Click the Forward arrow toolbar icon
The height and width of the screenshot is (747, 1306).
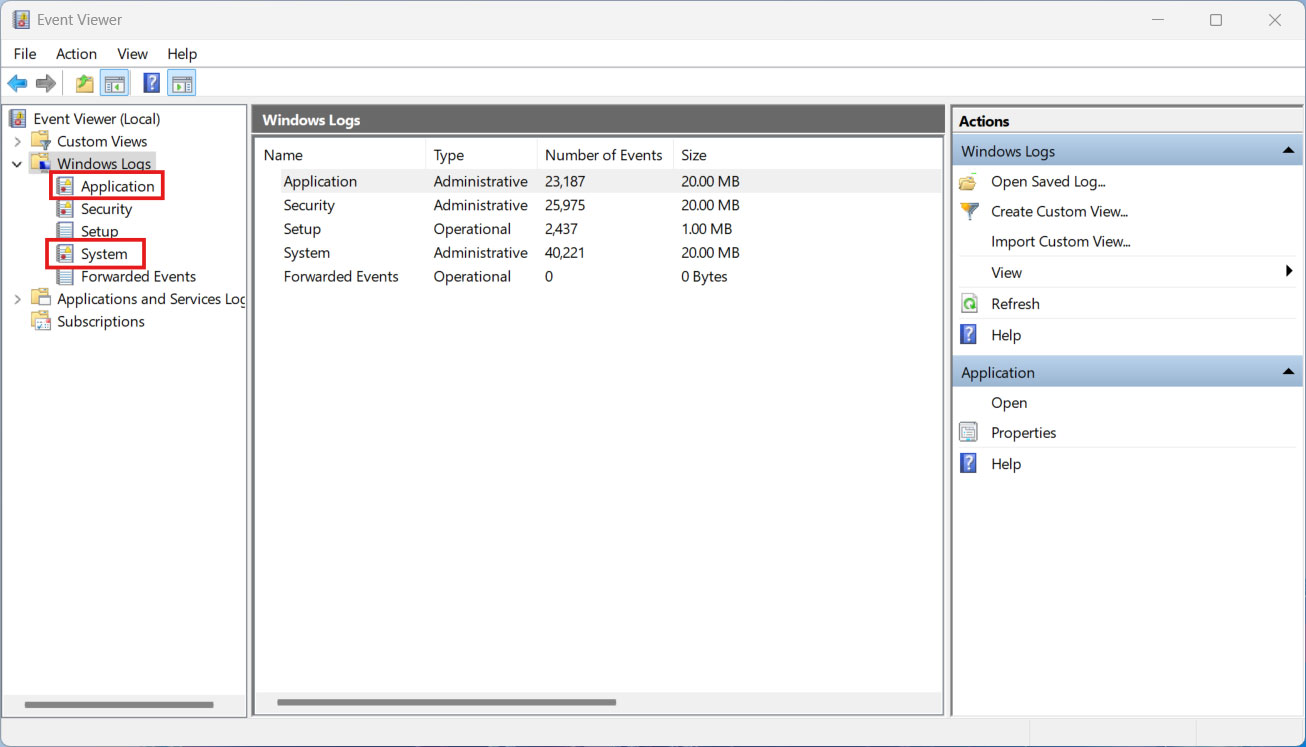coord(45,84)
